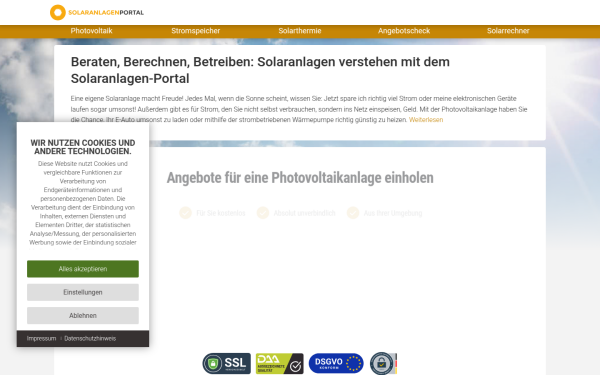Click the checkmark beside 'Für Sie kostenlos'
This screenshot has height=375, width=600.
point(186,213)
